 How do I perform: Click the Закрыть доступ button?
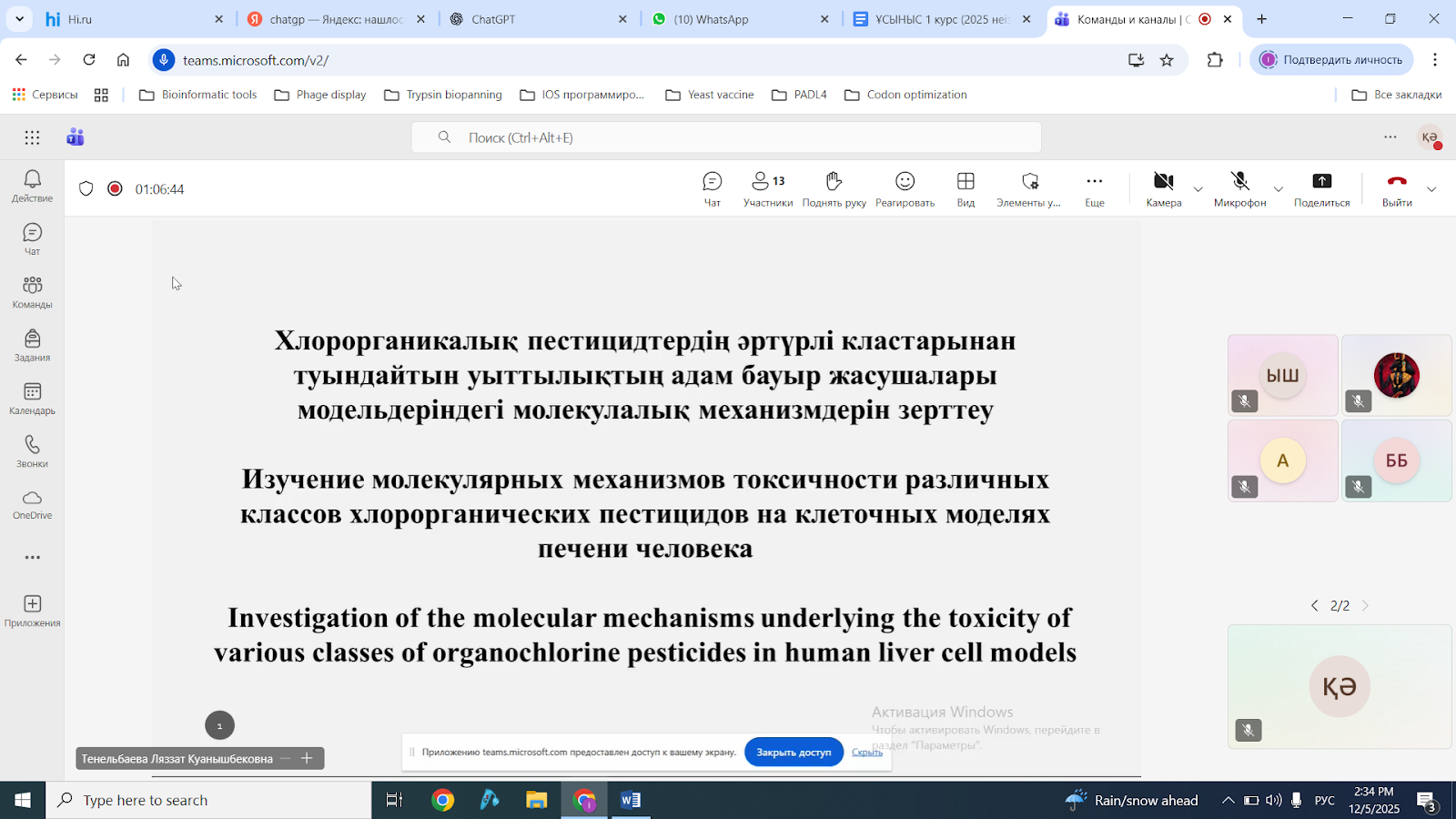pyautogui.click(x=794, y=753)
